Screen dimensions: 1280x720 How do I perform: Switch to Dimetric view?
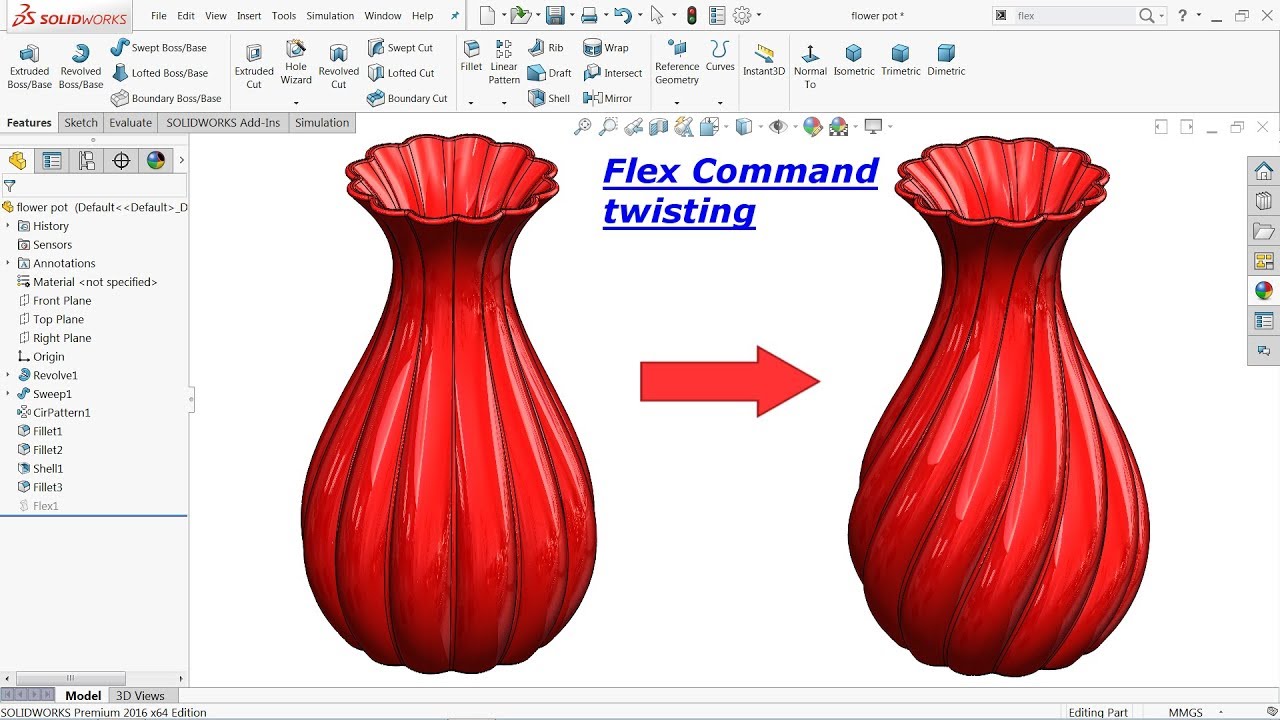coord(946,60)
